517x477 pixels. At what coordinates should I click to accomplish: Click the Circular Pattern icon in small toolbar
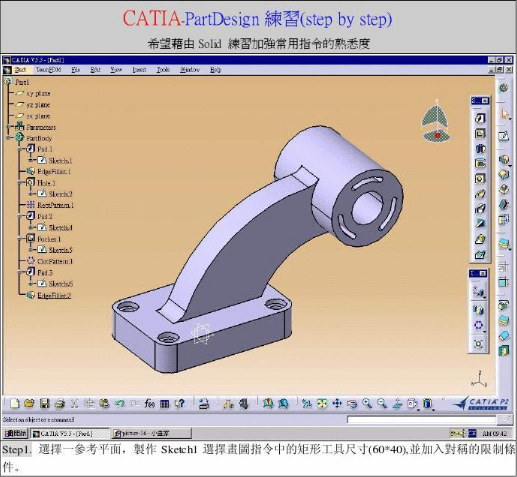479,325
